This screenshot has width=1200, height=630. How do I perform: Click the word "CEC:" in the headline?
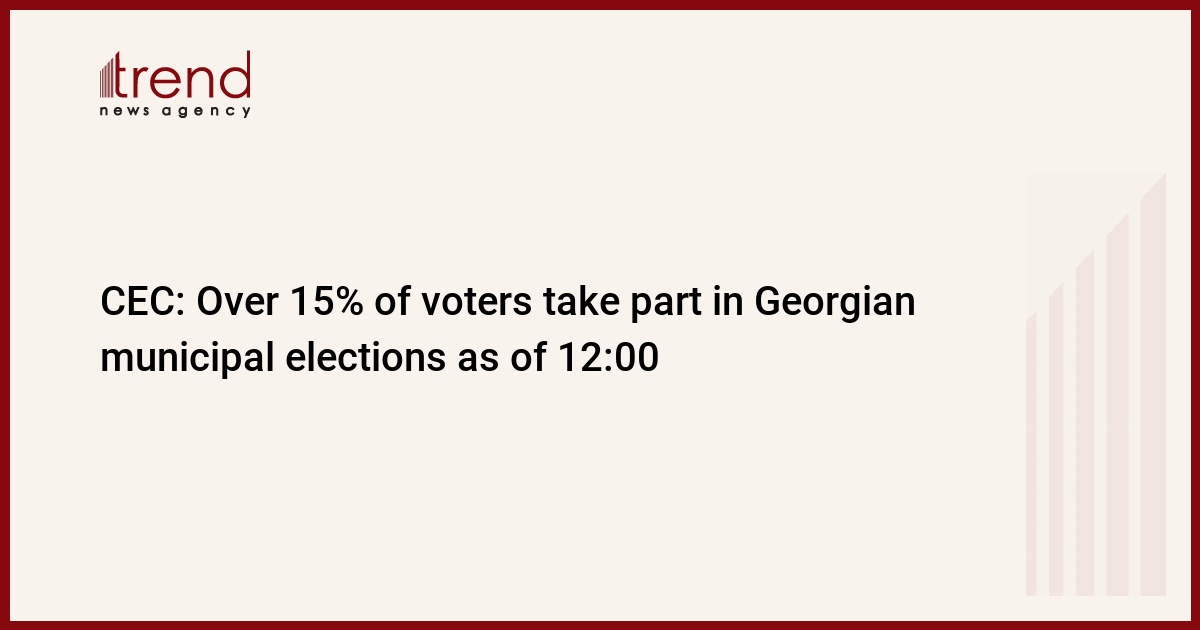pyautogui.click(x=142, y=303)
